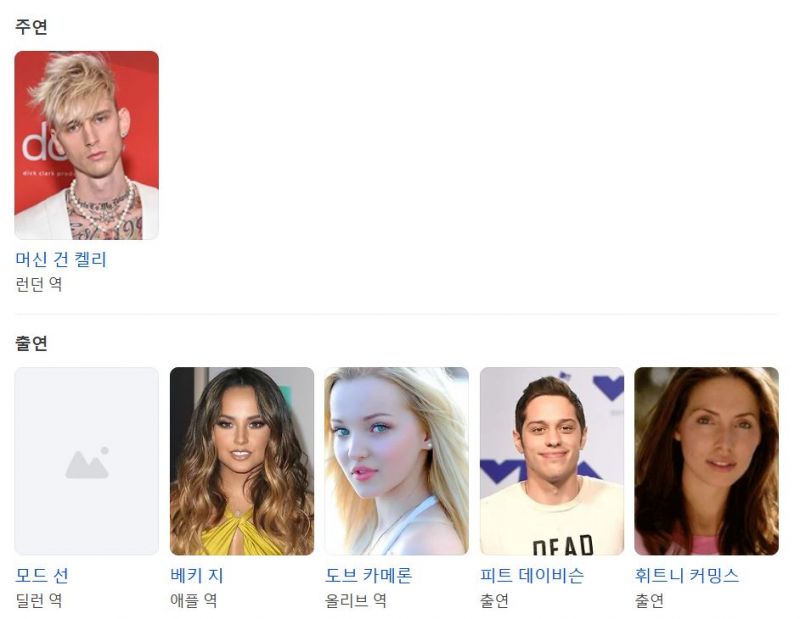The height and width of the screenshot is (619, 800).
Task: Open the 피트 데이비슨 name link
Action: [x=532, y=575]
